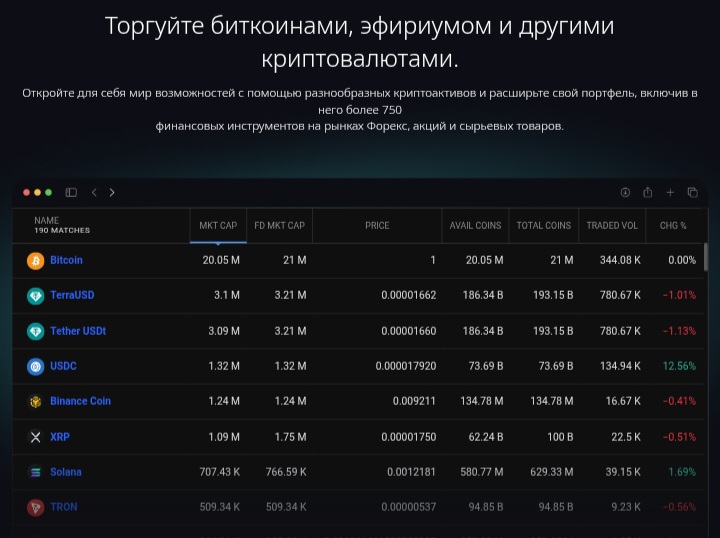
Task: Open the downloads icon in the toolbar
Action: 625,192
